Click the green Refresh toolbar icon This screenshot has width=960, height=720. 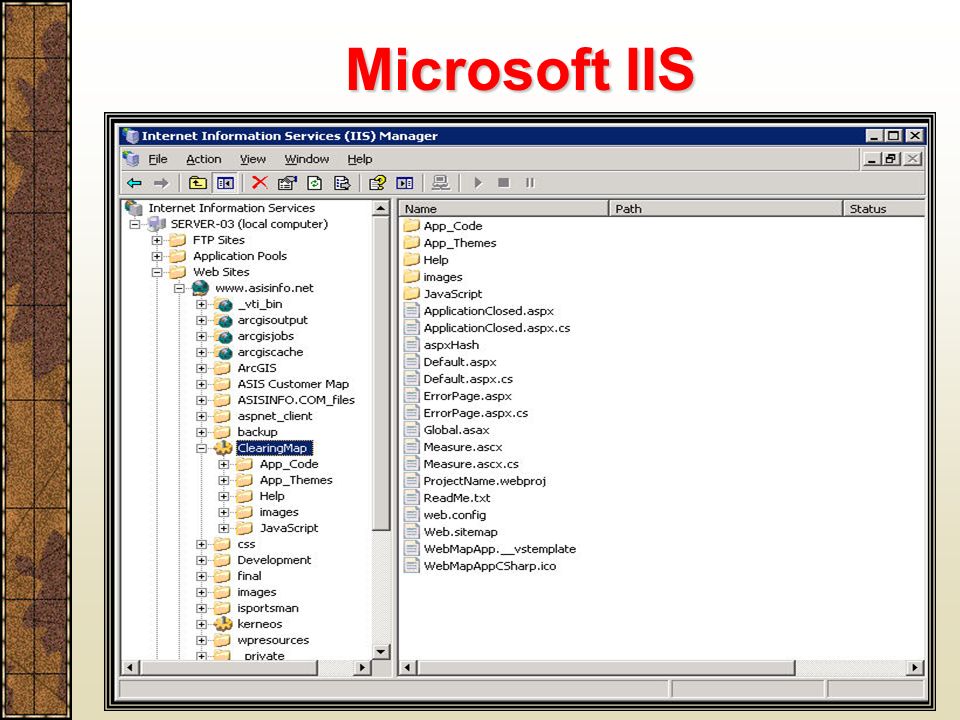(315, 182)
